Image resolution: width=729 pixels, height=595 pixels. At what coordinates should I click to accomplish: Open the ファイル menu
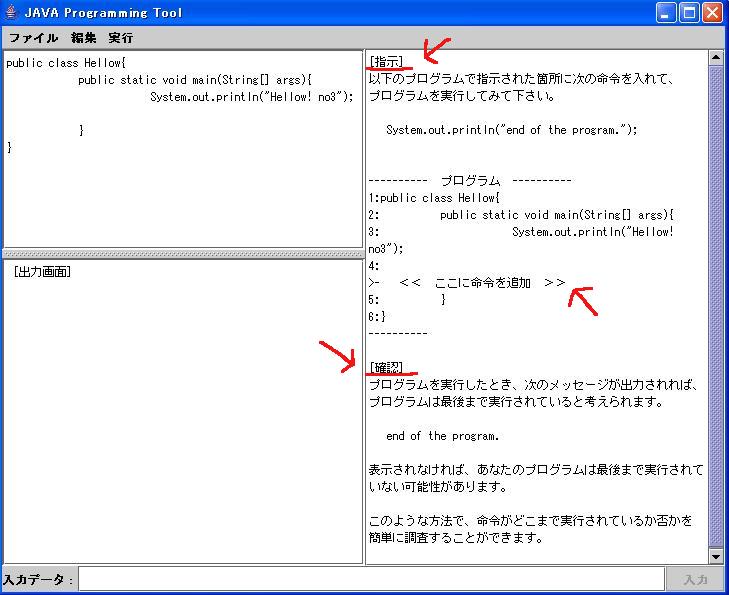pyautogui.click(x=33, y=38)
